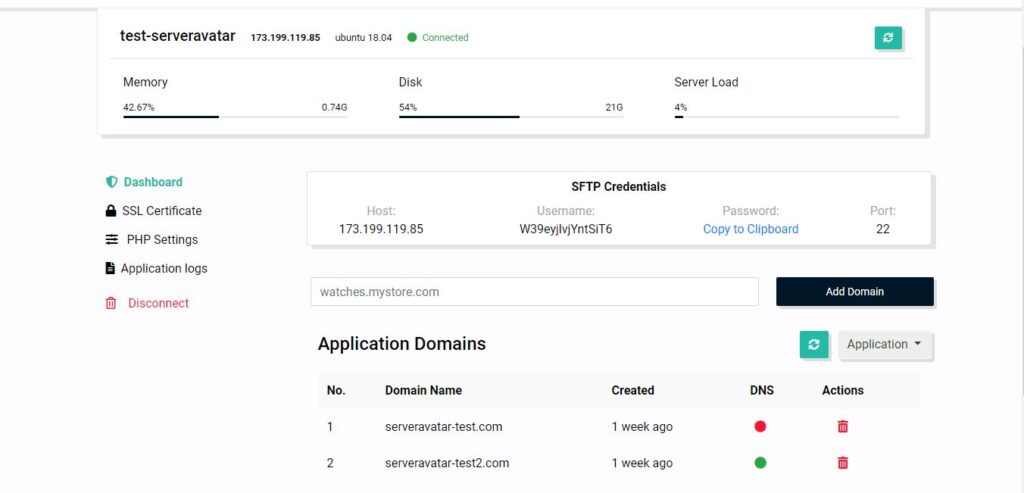Click the Created column header
Screen dimensions: 1024x493
pyautogui.click(x=633, y=390)
